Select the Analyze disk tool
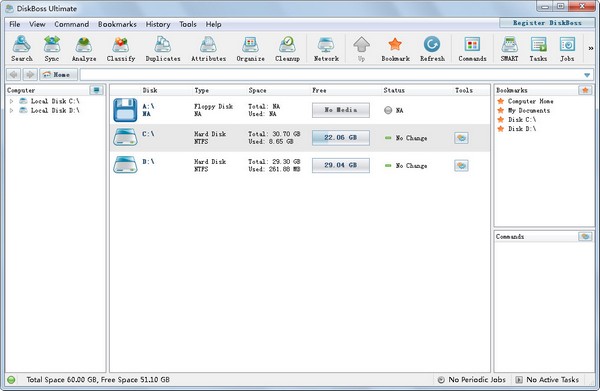The width and height of the screenshot is (600, 391). 84,49
